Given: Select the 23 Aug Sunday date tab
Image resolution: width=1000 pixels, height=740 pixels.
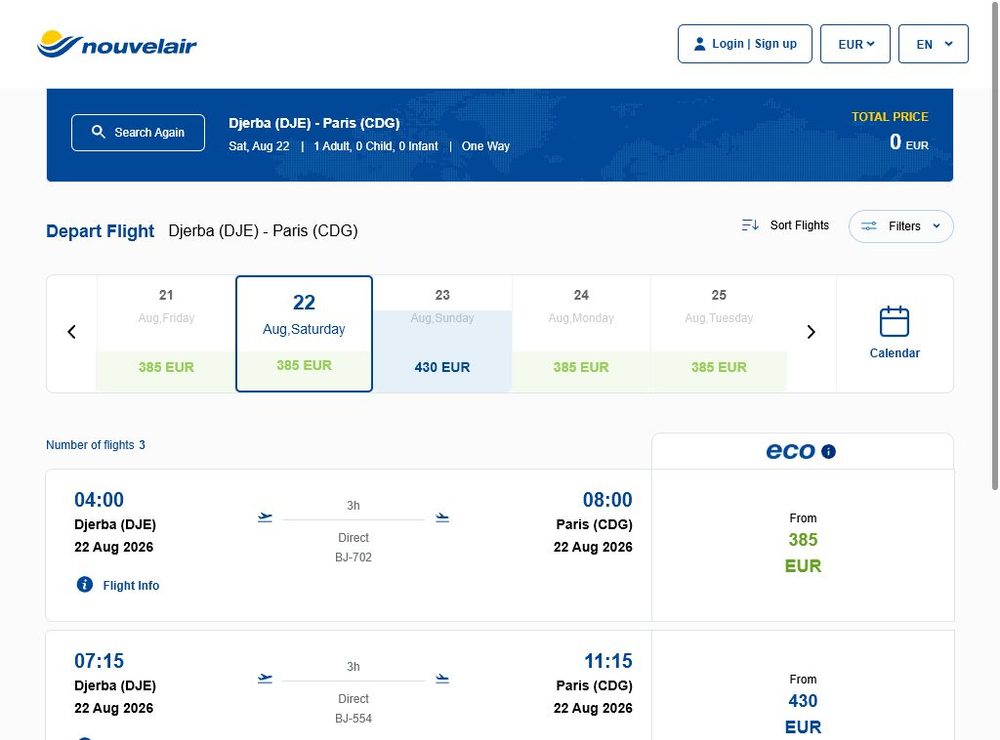Looking at the screenshot, I should [x=442, y=333].
